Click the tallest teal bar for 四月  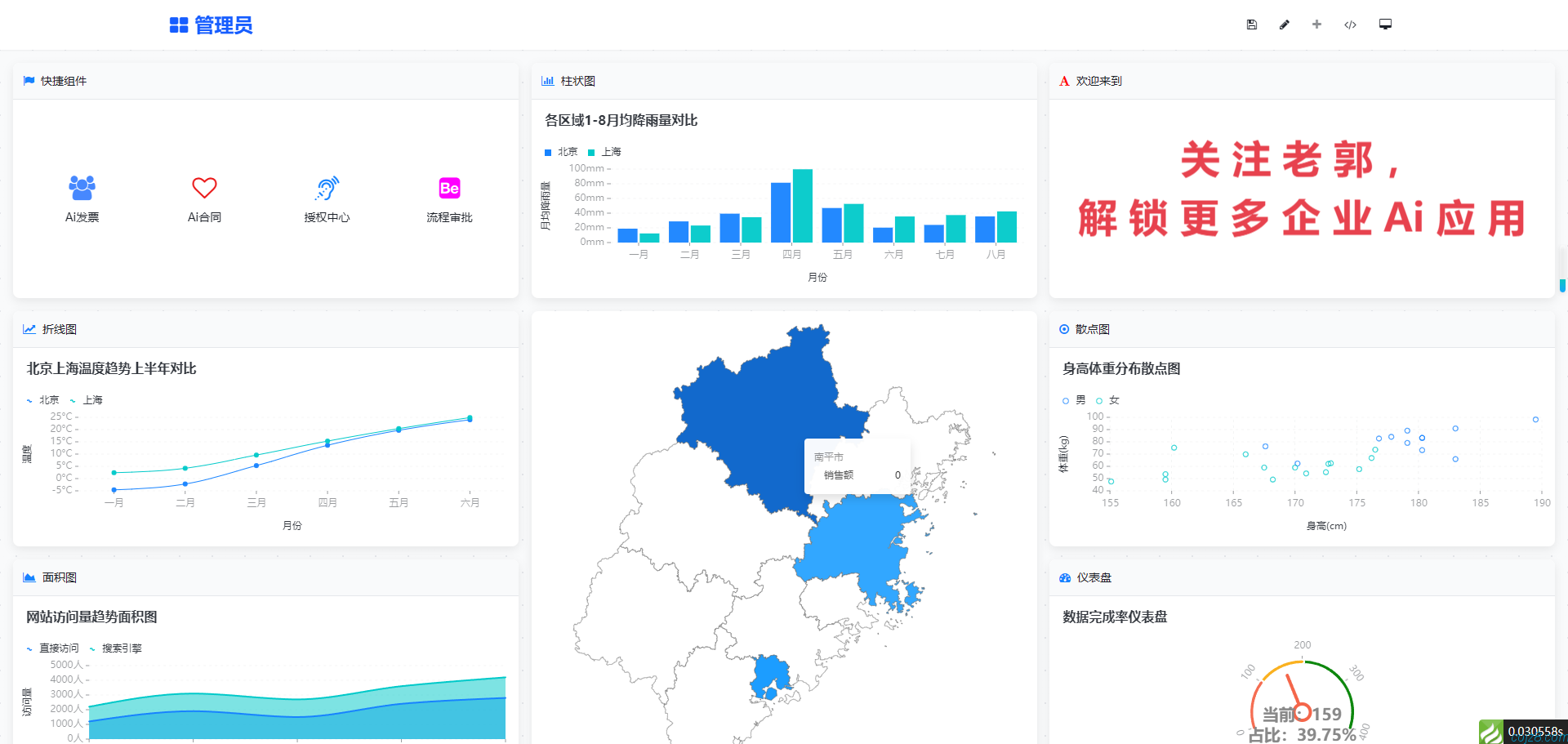pyautogui.click(x=802, y=206)
